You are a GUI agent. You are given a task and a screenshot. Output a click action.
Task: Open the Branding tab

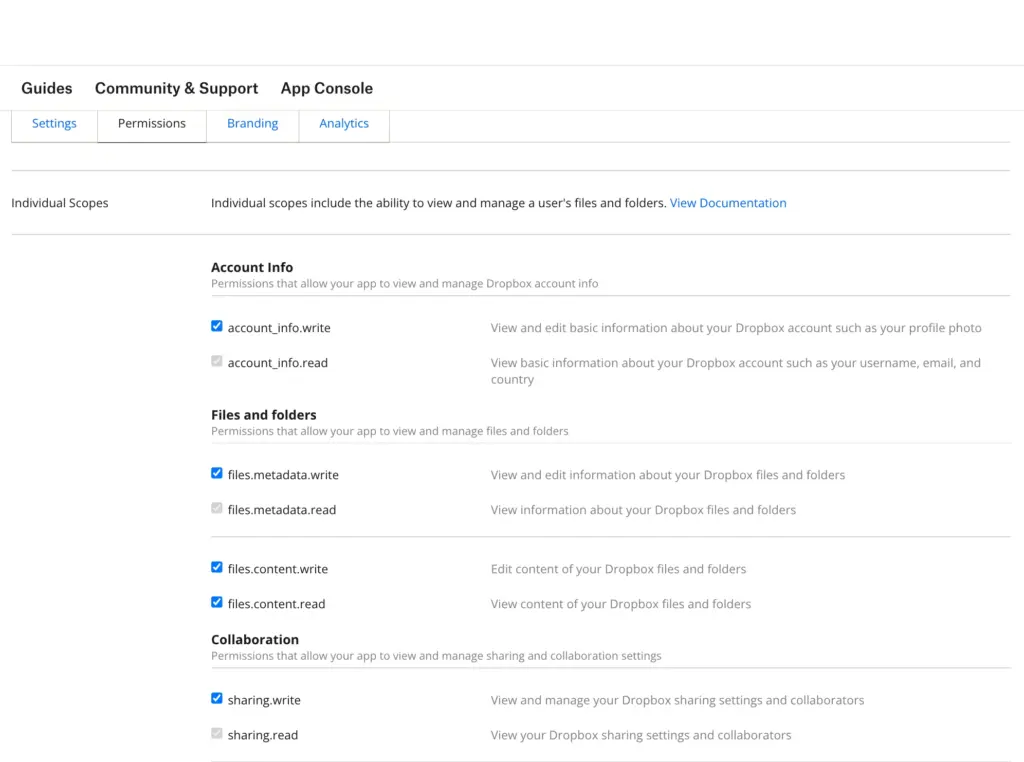click(252, 123)
